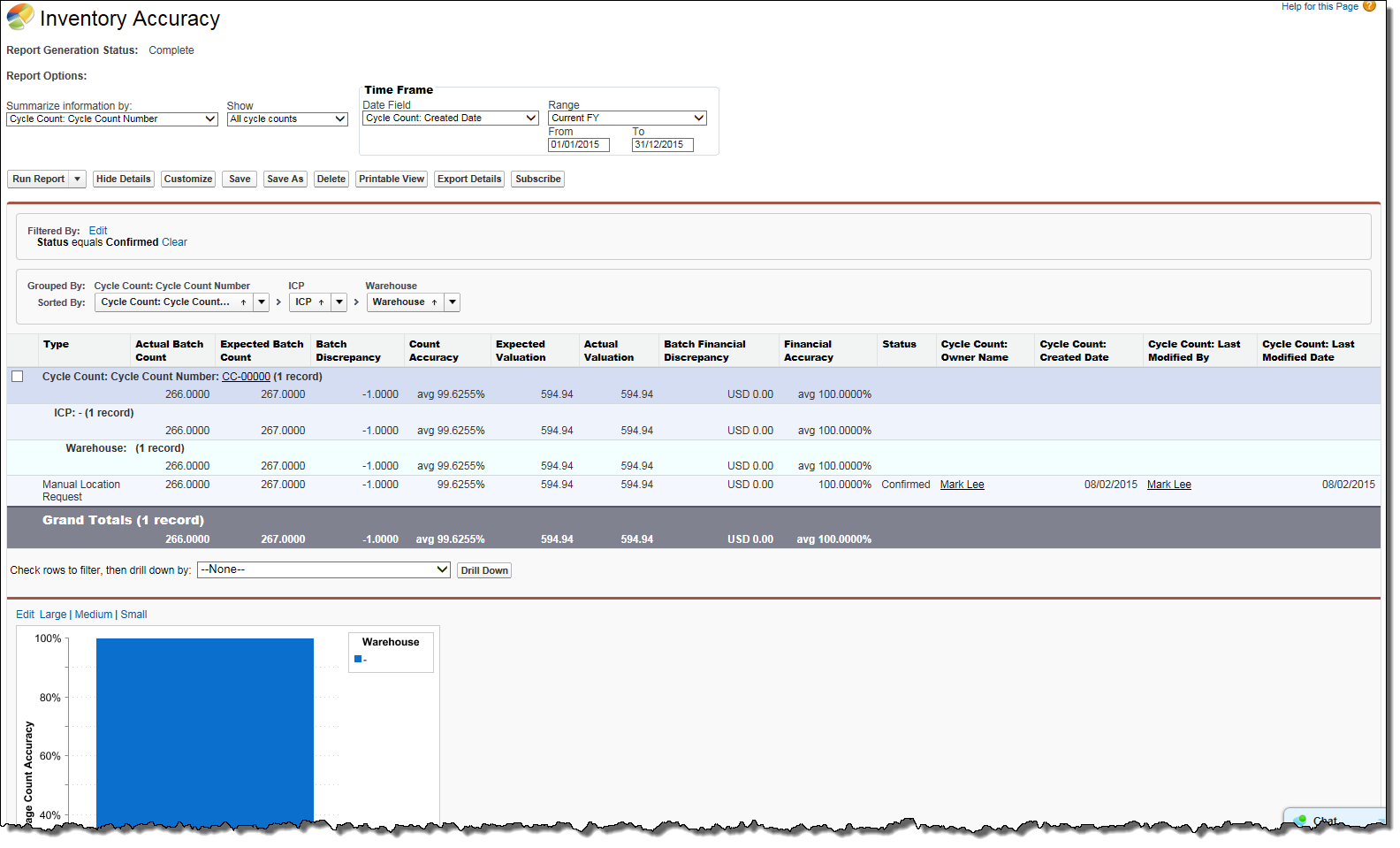Switch chart size to Medium
This screenshot has height=848, width=1400.
[93, 615]
